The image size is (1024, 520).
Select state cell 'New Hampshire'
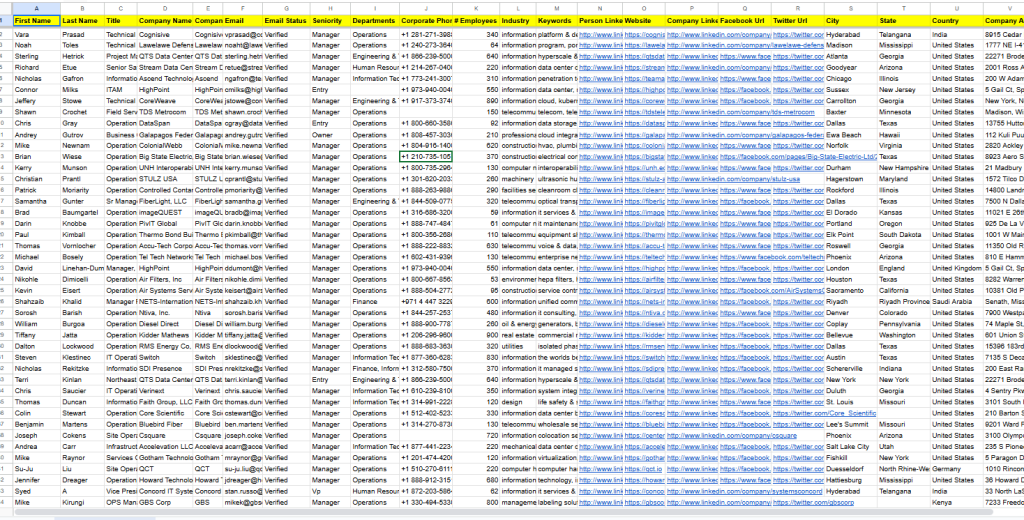point(904,168)
